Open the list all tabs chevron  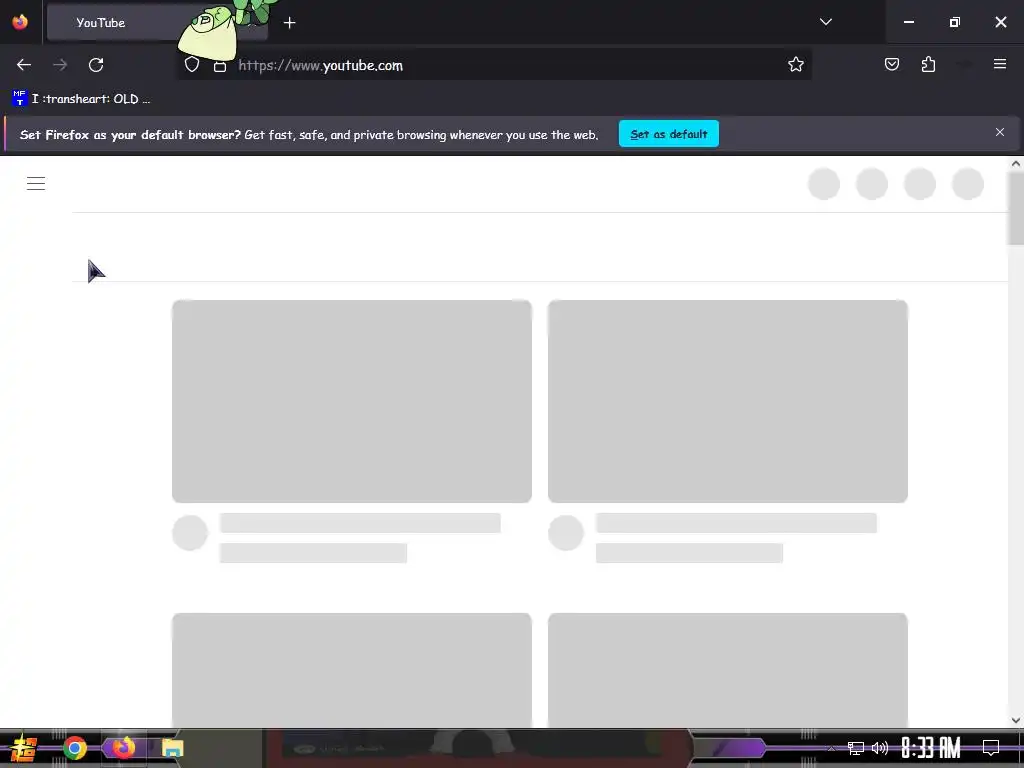(825, 22)
